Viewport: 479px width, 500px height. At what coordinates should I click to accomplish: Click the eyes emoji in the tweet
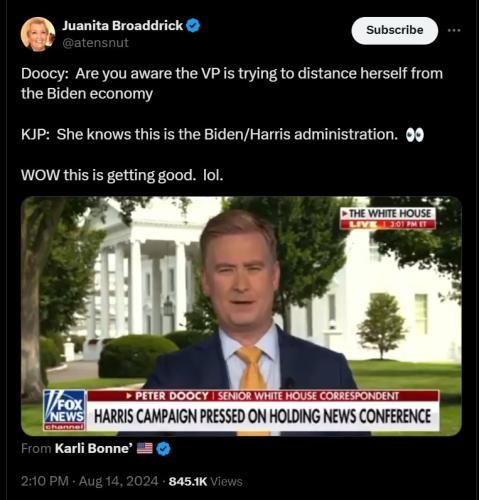[x=415, y=135]
